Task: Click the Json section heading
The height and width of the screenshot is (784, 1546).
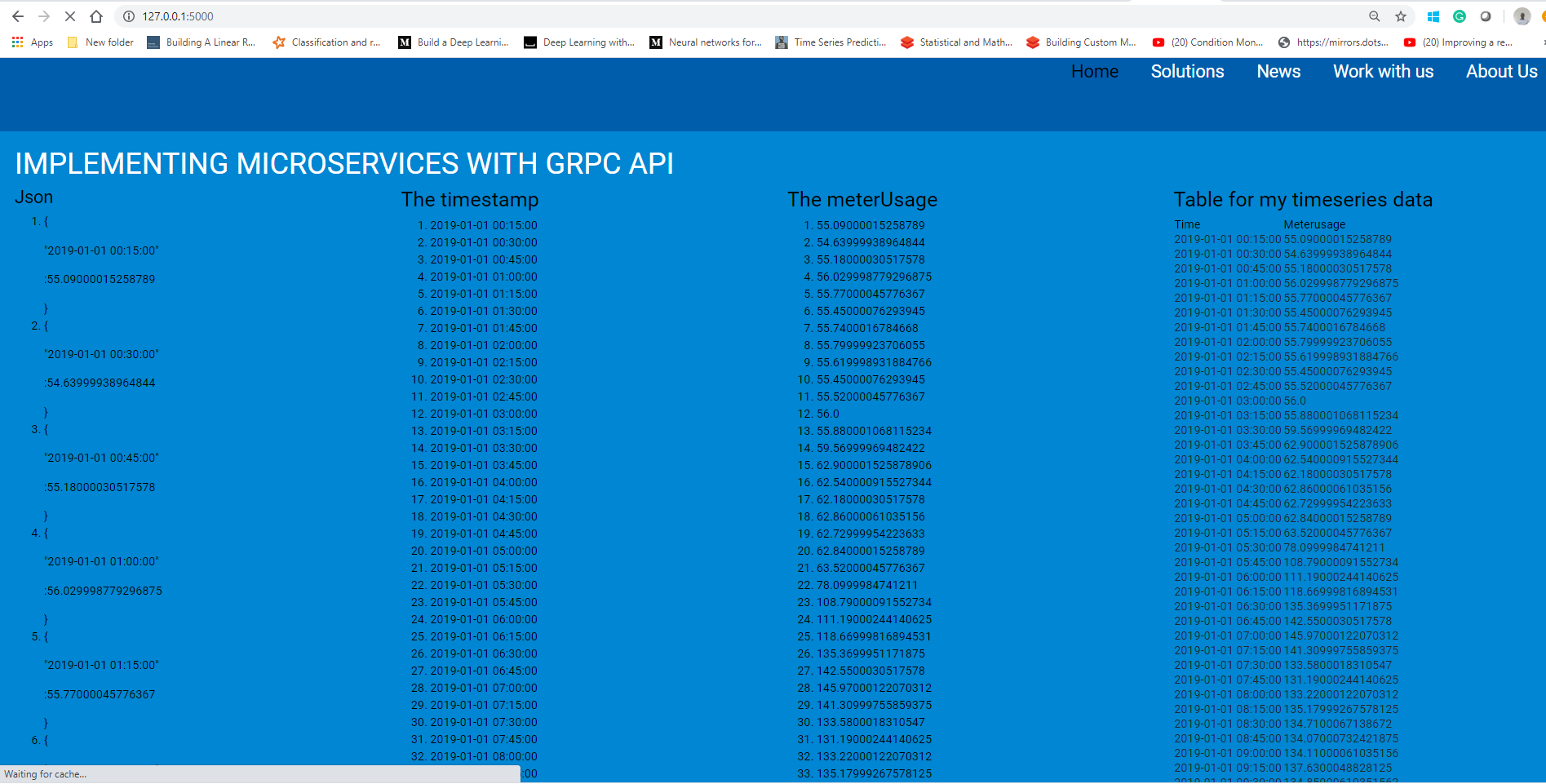Action: 33,197
